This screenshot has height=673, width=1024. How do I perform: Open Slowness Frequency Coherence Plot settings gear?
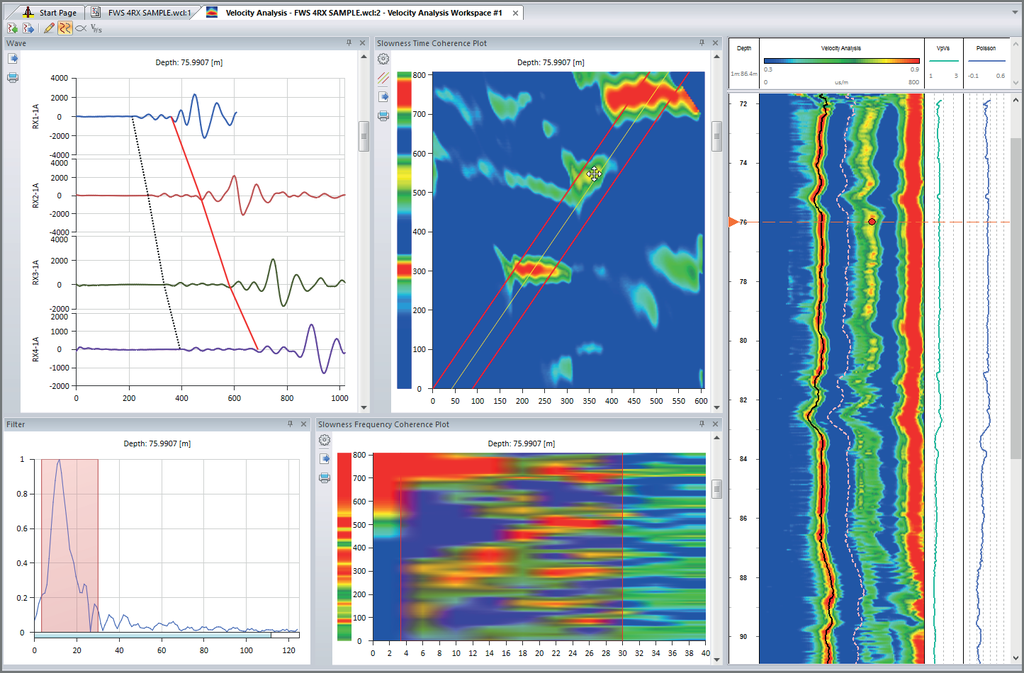[325, 440]
